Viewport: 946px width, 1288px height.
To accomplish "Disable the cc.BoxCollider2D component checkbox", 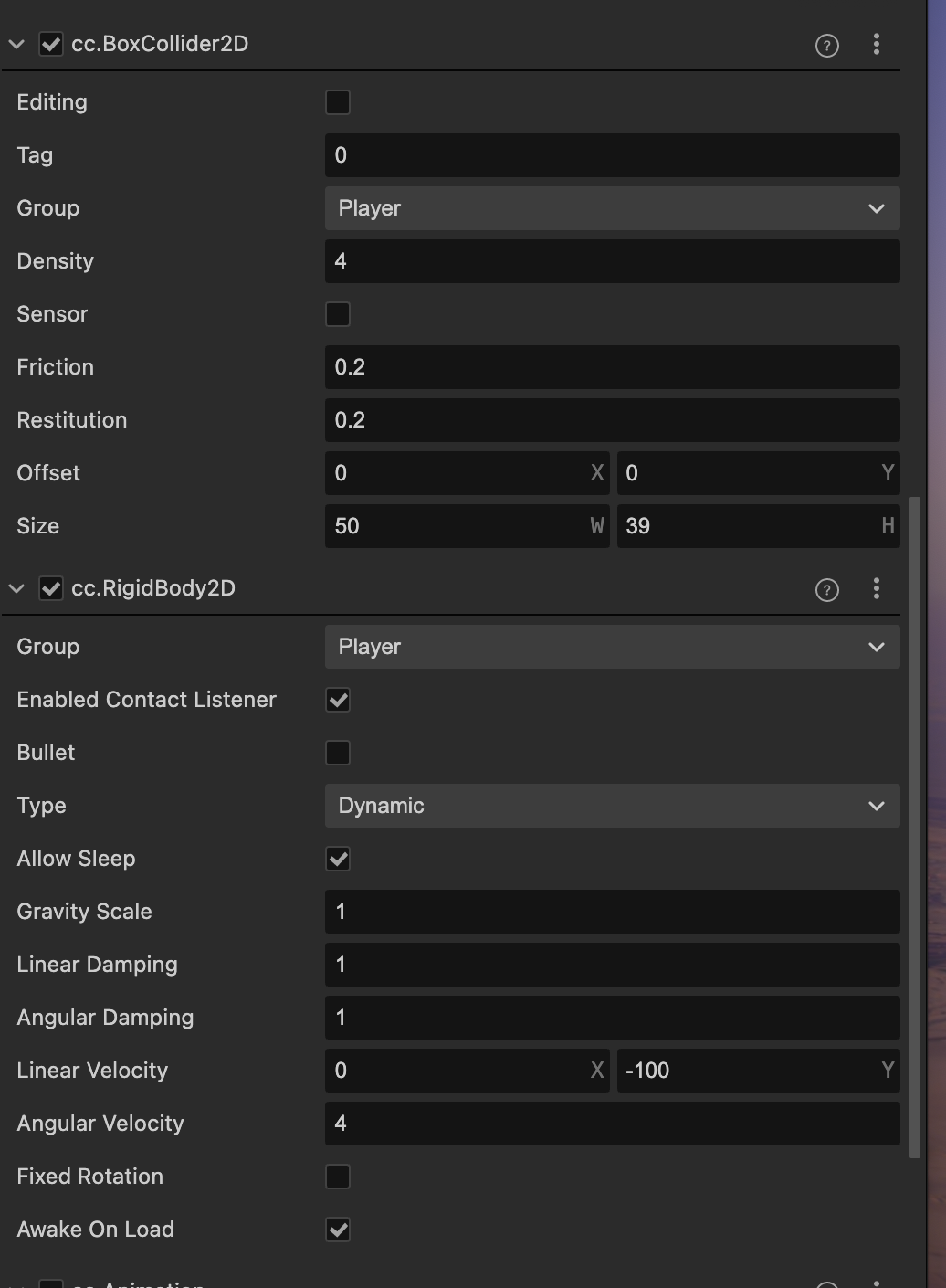I will [51, 45].
